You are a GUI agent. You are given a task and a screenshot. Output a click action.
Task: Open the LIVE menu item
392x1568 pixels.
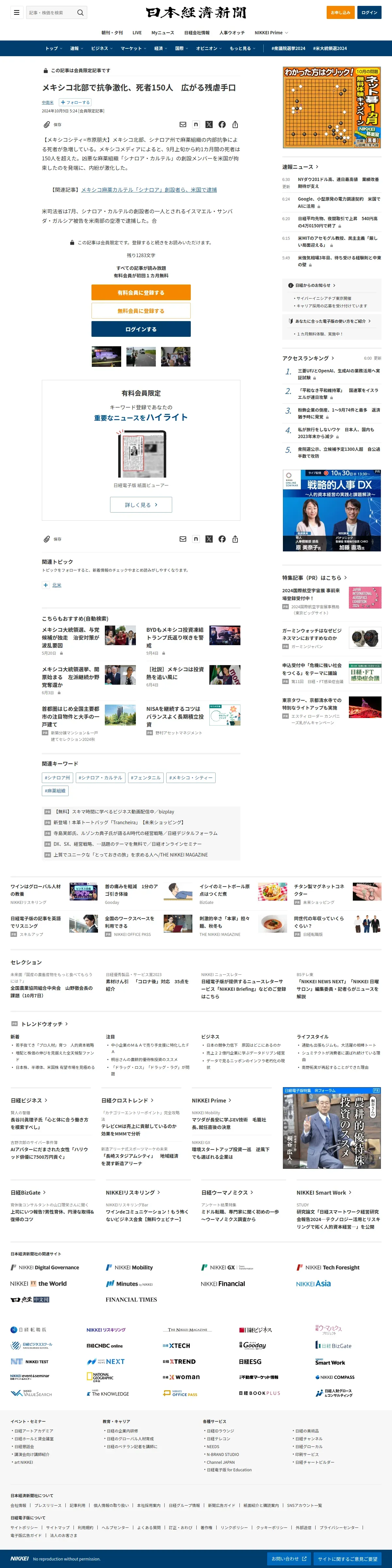pyautogui.click(x=137, y=33)
